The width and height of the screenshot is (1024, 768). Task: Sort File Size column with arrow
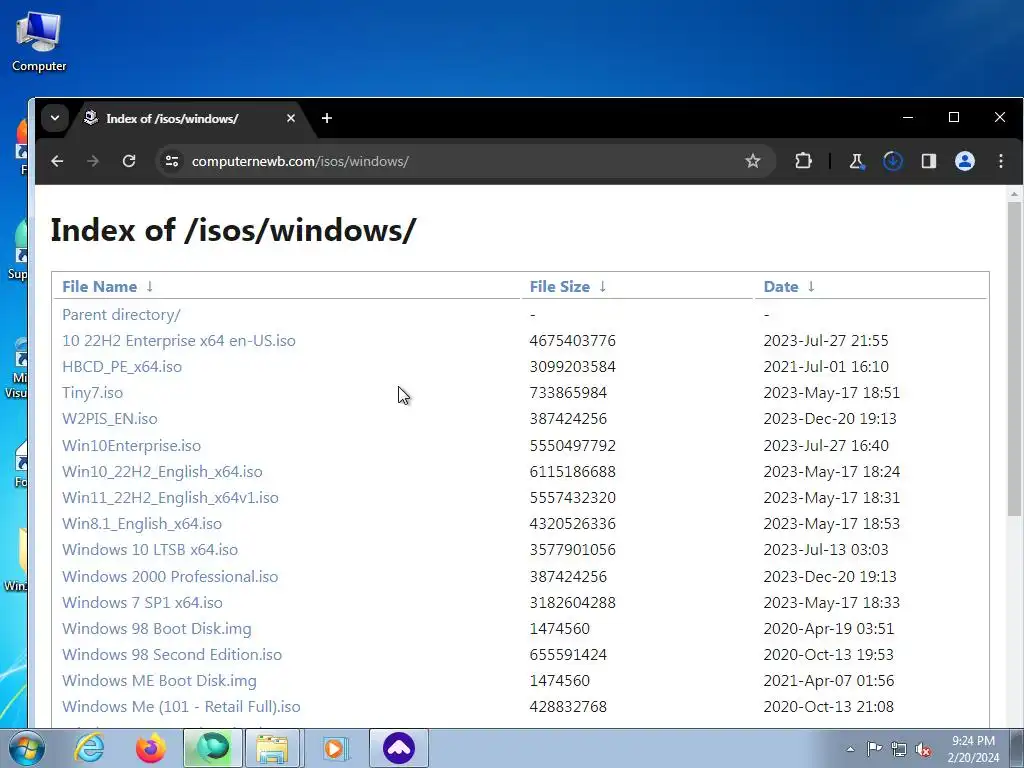(603, 287)
